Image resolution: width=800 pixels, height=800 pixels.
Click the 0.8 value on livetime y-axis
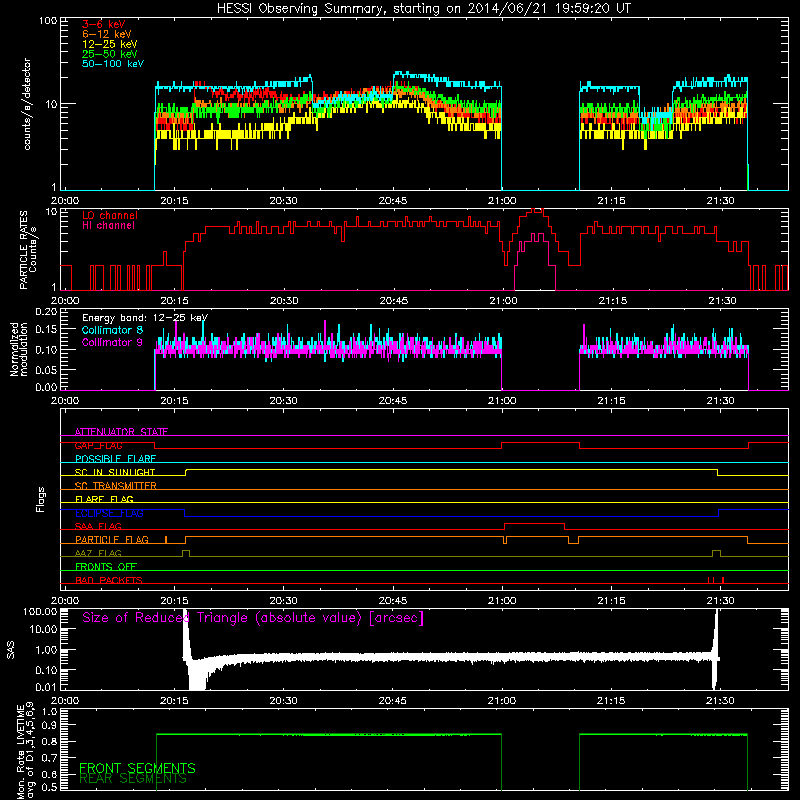[49, 742]
